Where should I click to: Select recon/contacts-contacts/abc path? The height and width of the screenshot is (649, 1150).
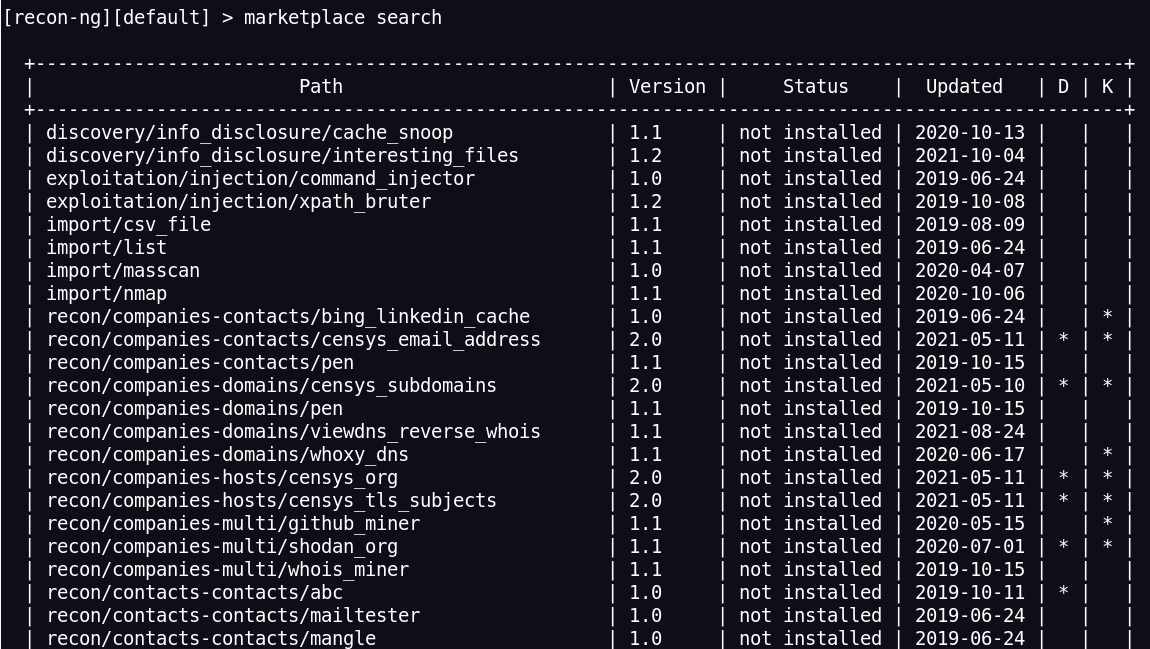point(194,593)
